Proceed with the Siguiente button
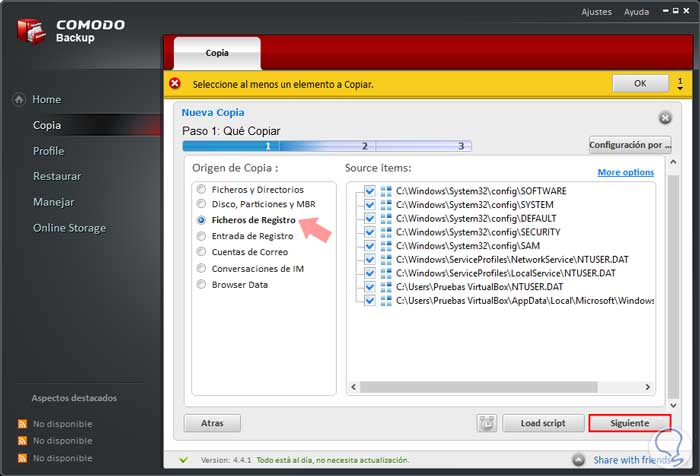This screenshot has width=700, height=476. 629,423
